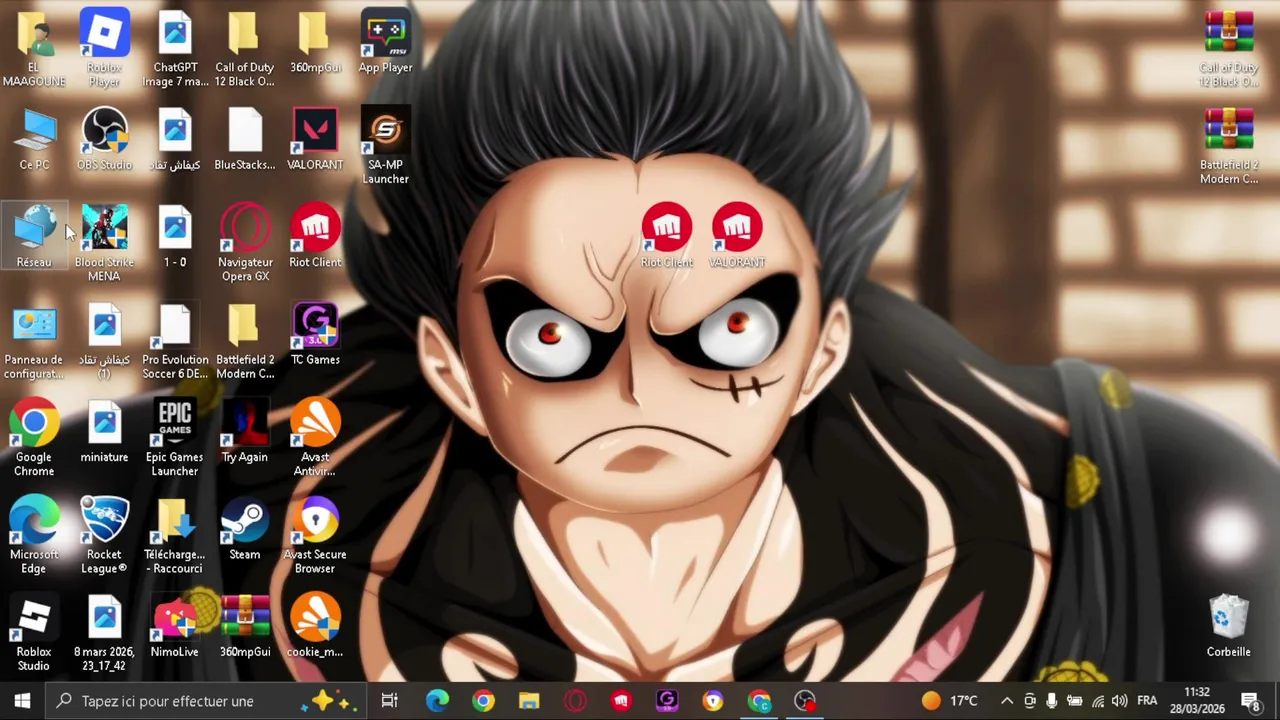Open the Réseau network icon

pyautogui.click(x=34, y=237)
